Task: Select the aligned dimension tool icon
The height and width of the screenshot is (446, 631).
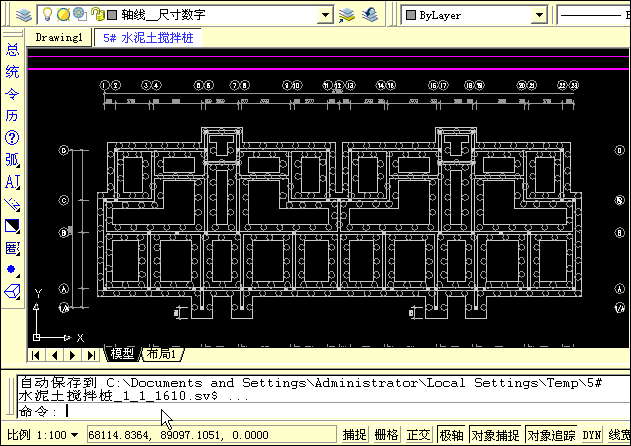Action: [12, 204]
